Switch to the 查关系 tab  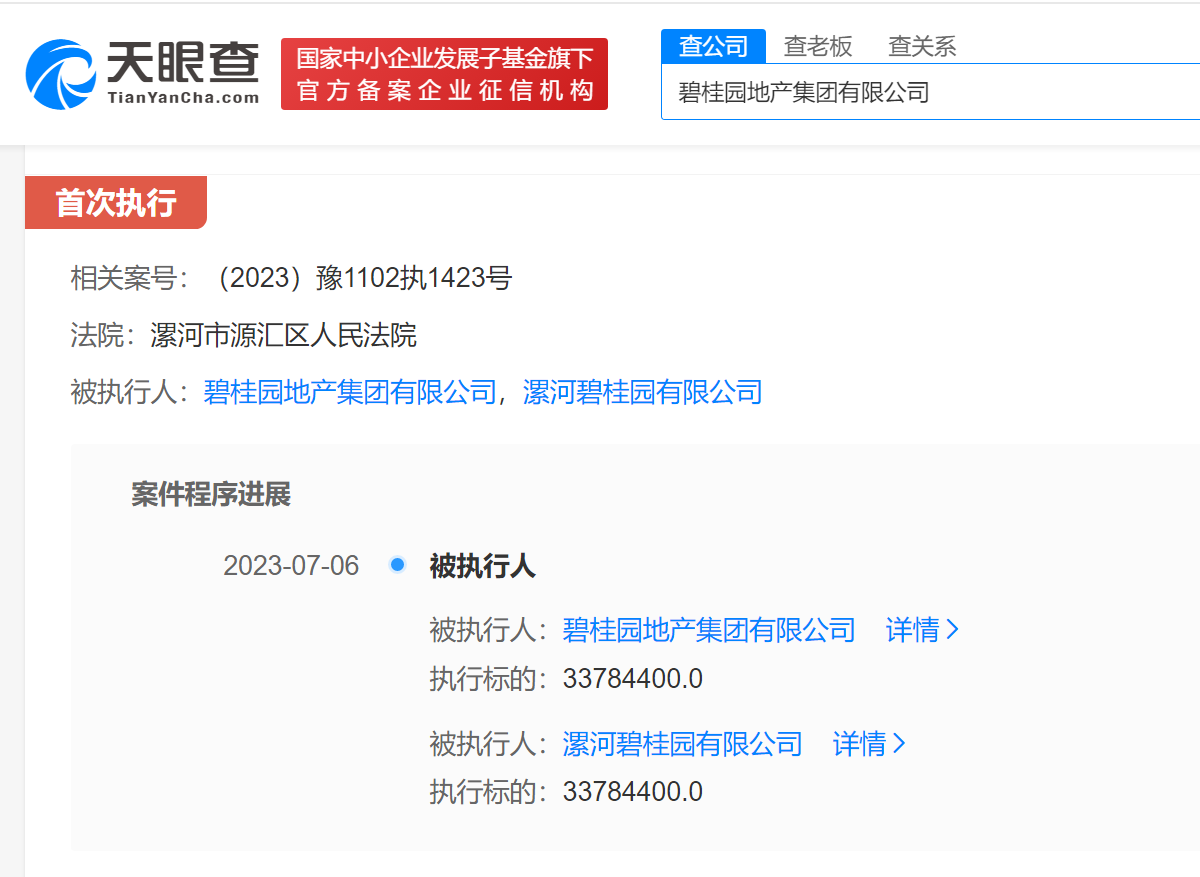pos(921,46)
